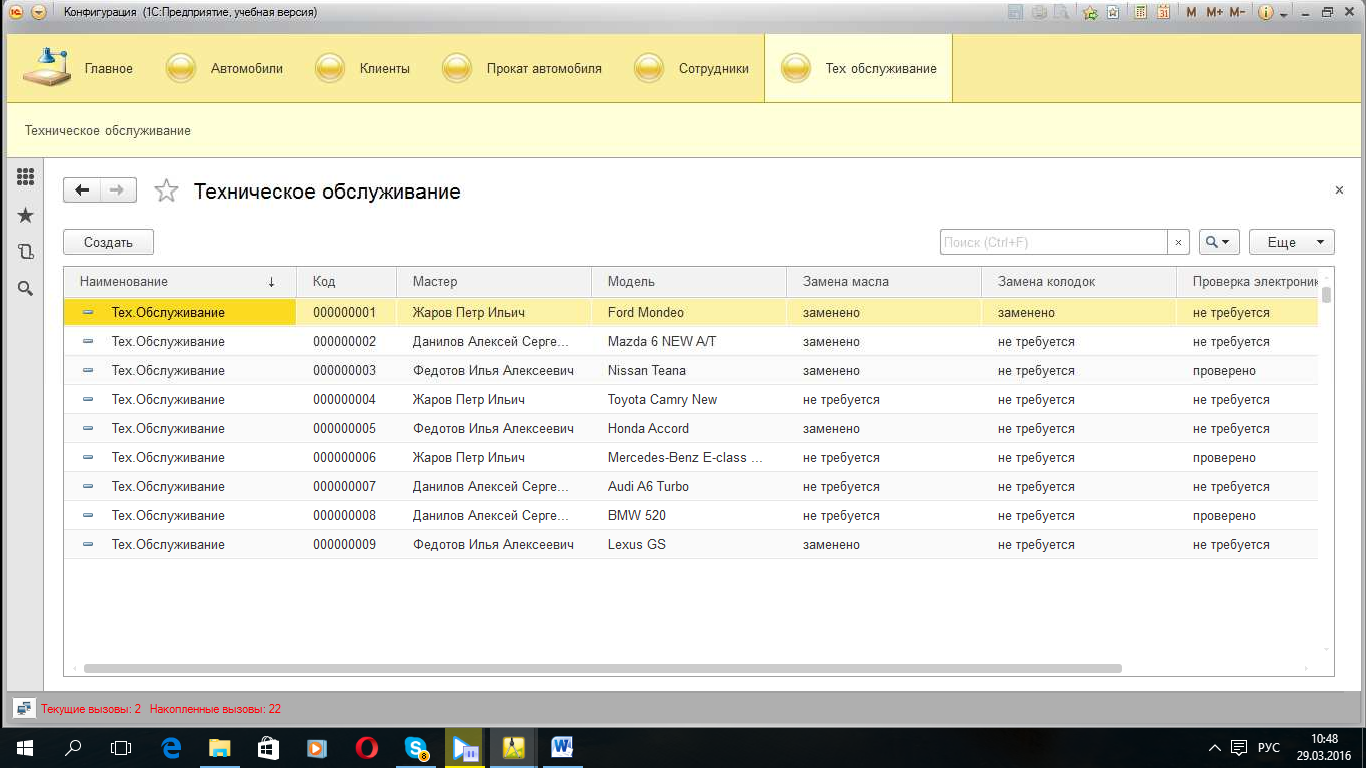Select row icon for code 000000007
The width and height of the screenshot is (1366, 768).
(x=88, y=487)
